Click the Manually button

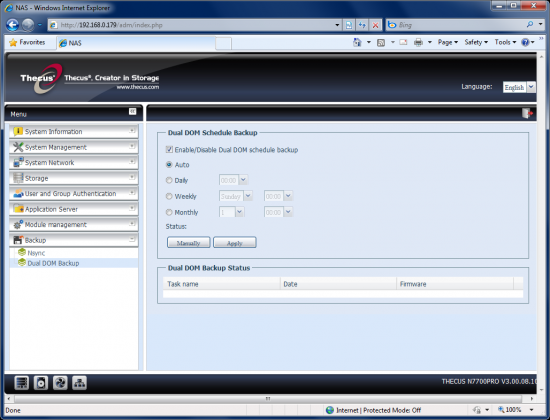pyautogui.click(x=189, y=242)
